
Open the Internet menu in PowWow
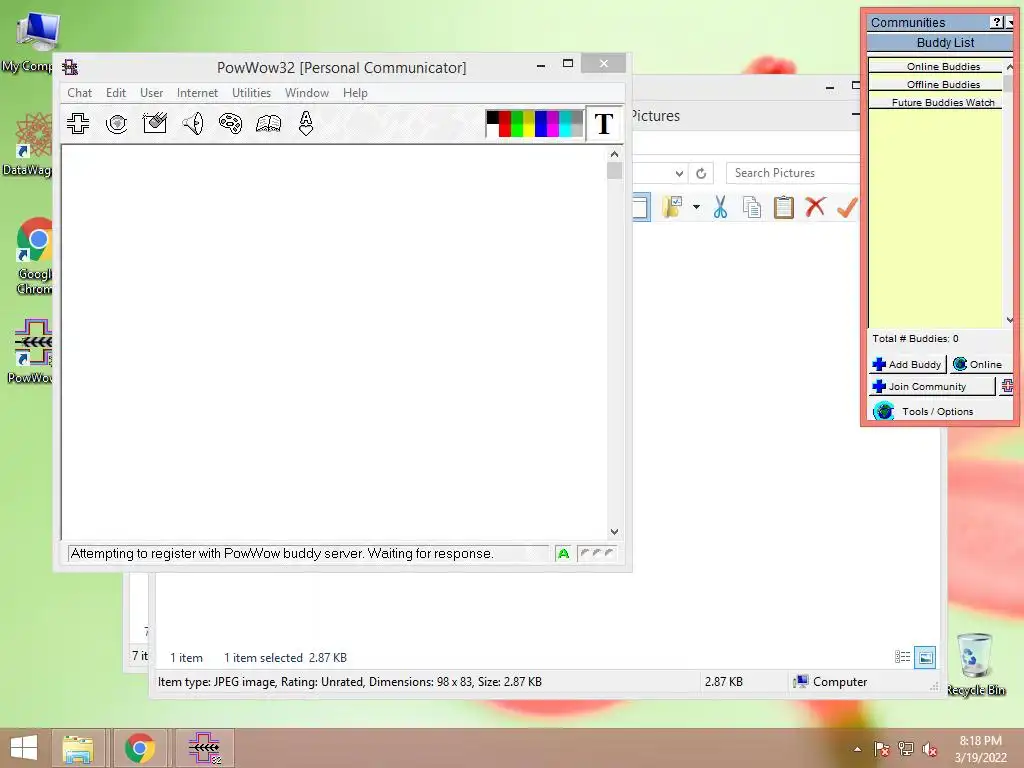pyautogui.click(x=197, y=93)
